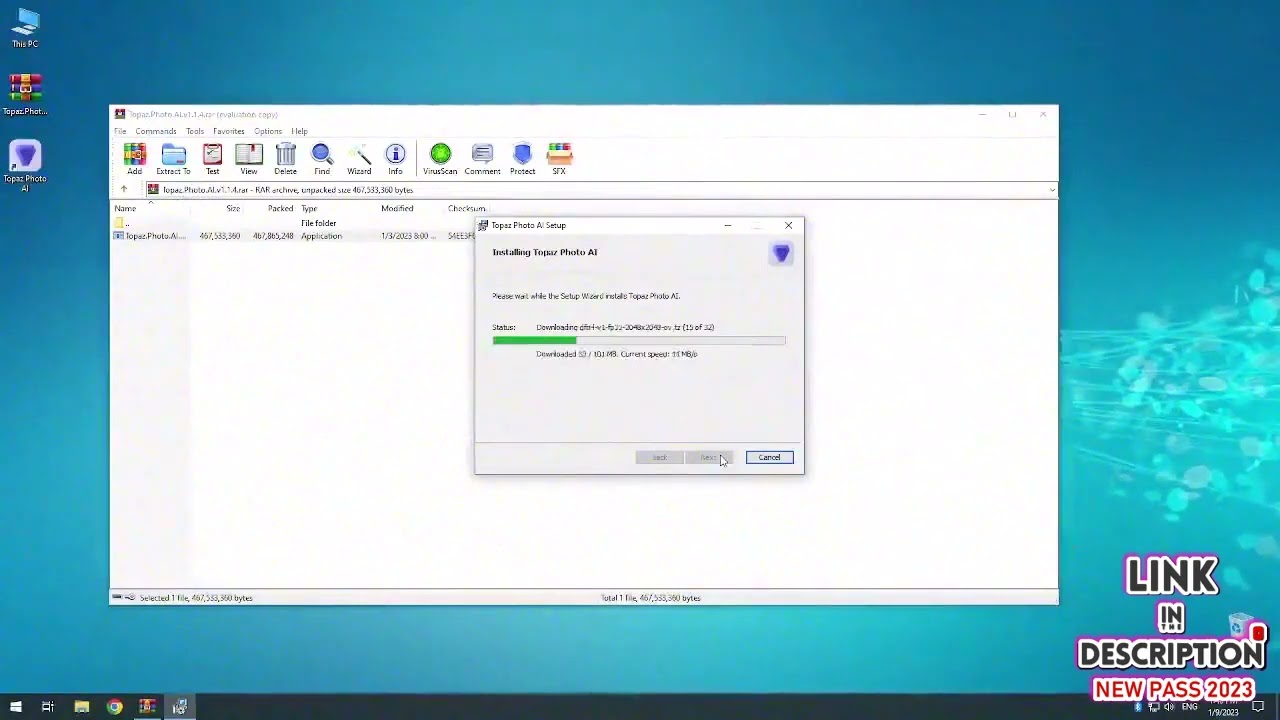Viewport: 1280px width, 720px height.
Task: Click the Add icon in WinRAR toolbar
Action: (x=134, y=159)
